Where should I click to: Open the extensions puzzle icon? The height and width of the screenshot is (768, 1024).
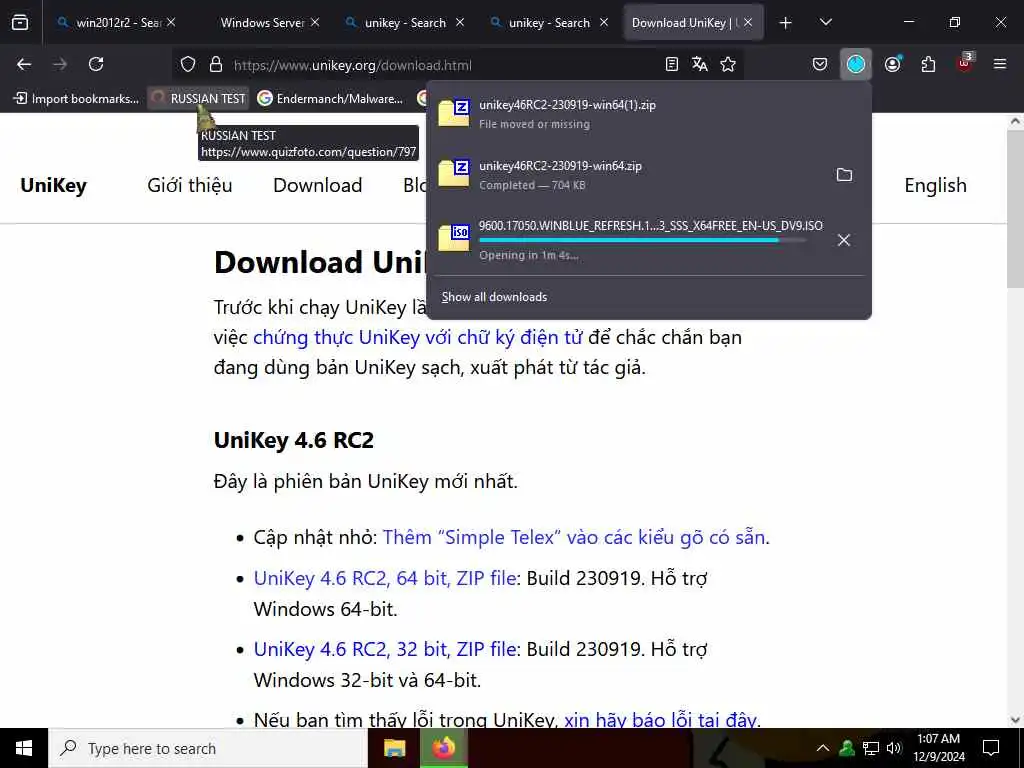pos(928,64)
